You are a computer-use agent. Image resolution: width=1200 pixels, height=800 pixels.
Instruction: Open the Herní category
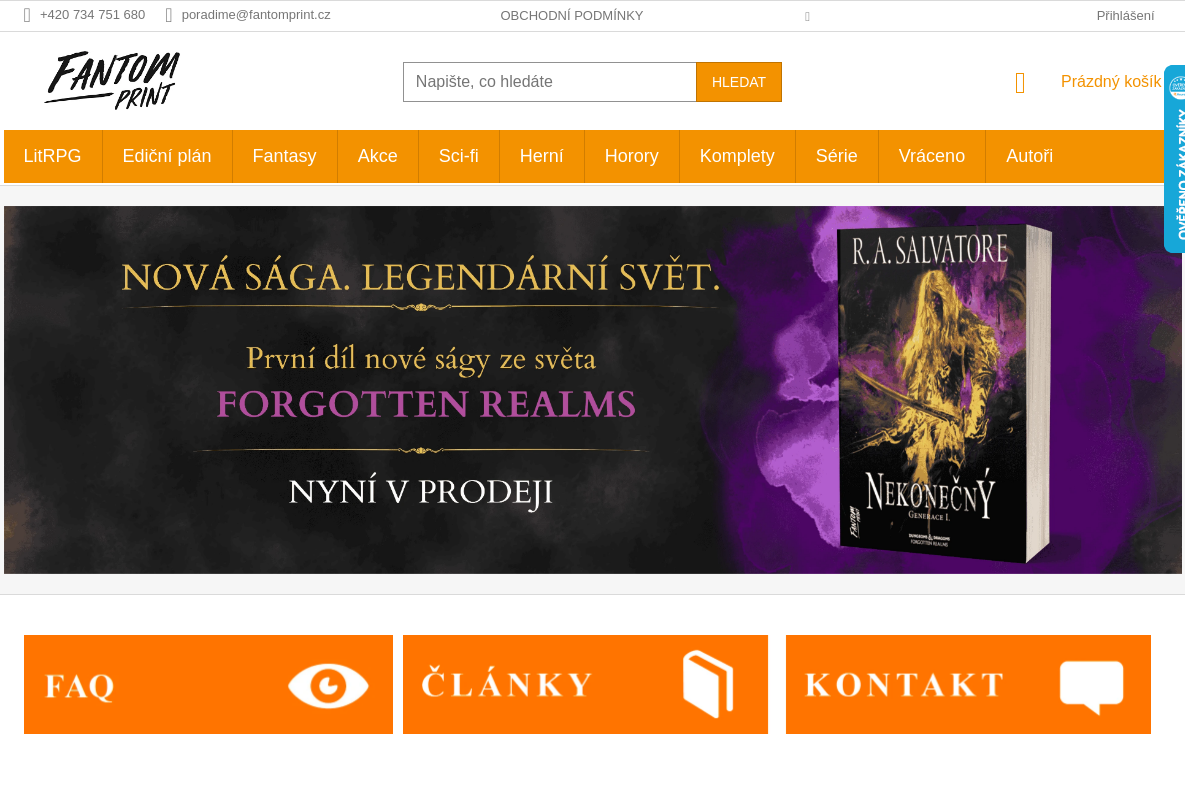(542, 156)
